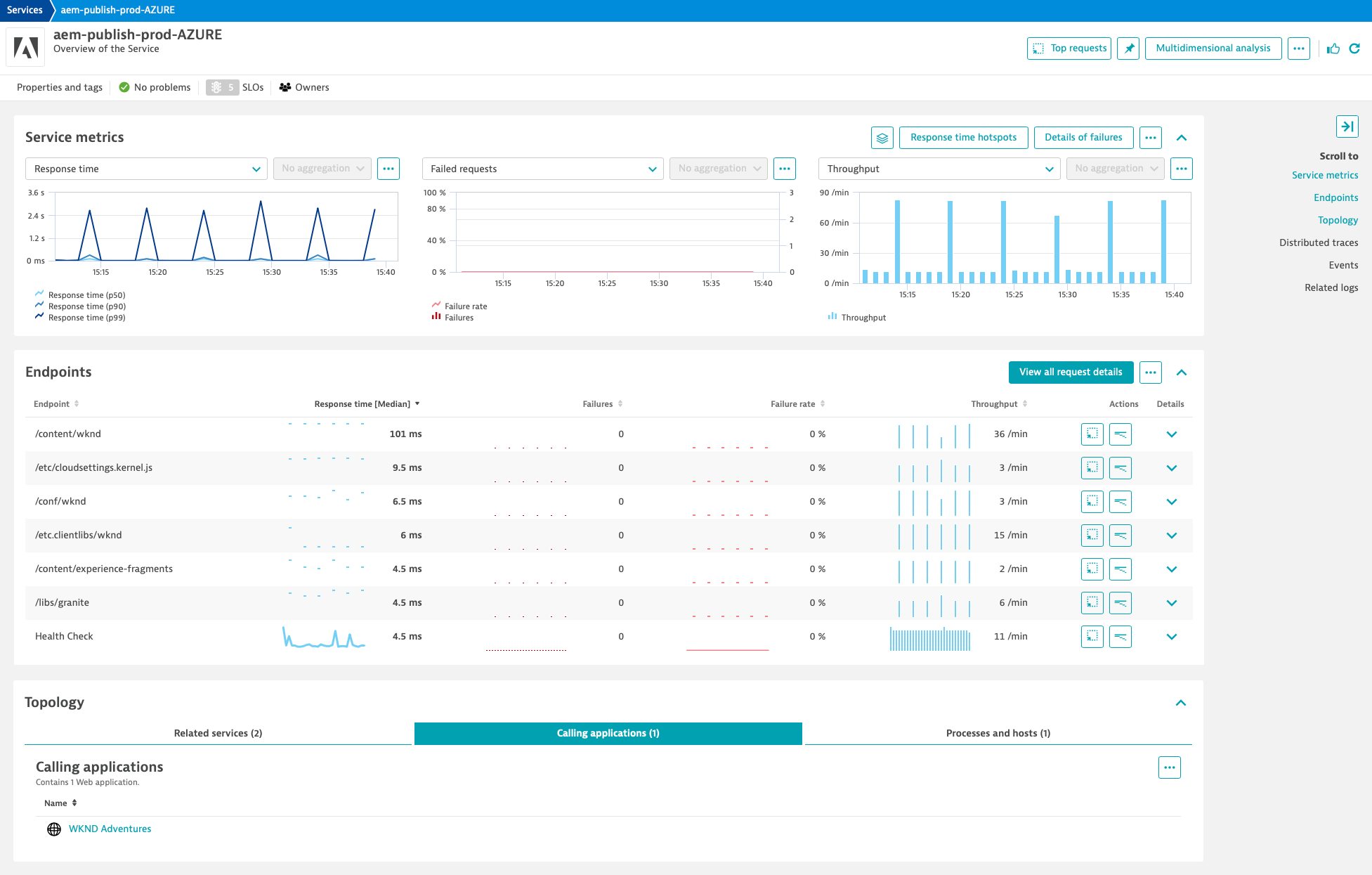Open the WKND Adventures application link
Image resolution: width=1372 pixels, height=875 pixels.
pyautogui.click(x=110, y=829)
